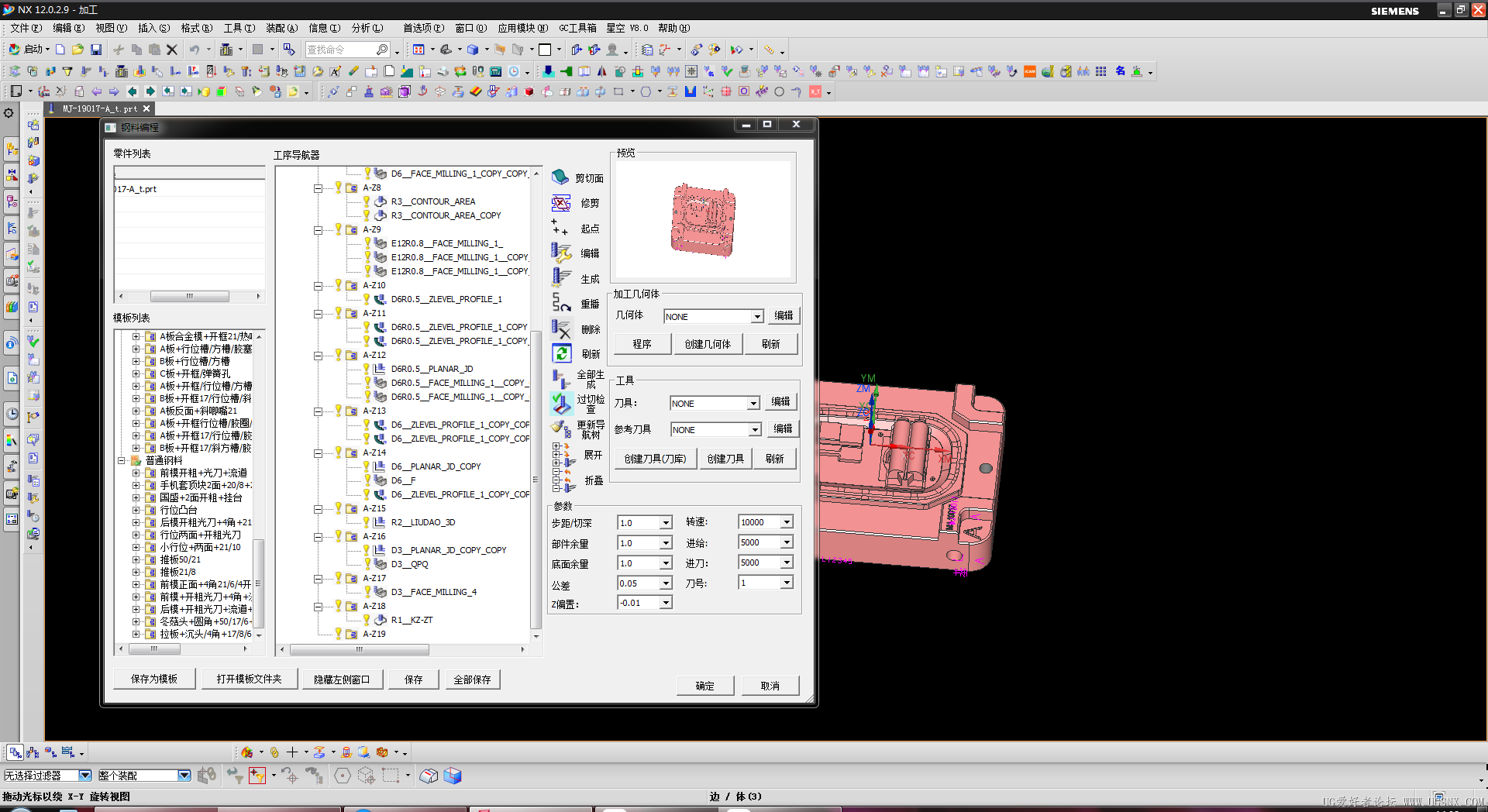This screenshot has height=812, width=1488.
Task: Open the 文件 (F) menu
Action: point(26,28)
